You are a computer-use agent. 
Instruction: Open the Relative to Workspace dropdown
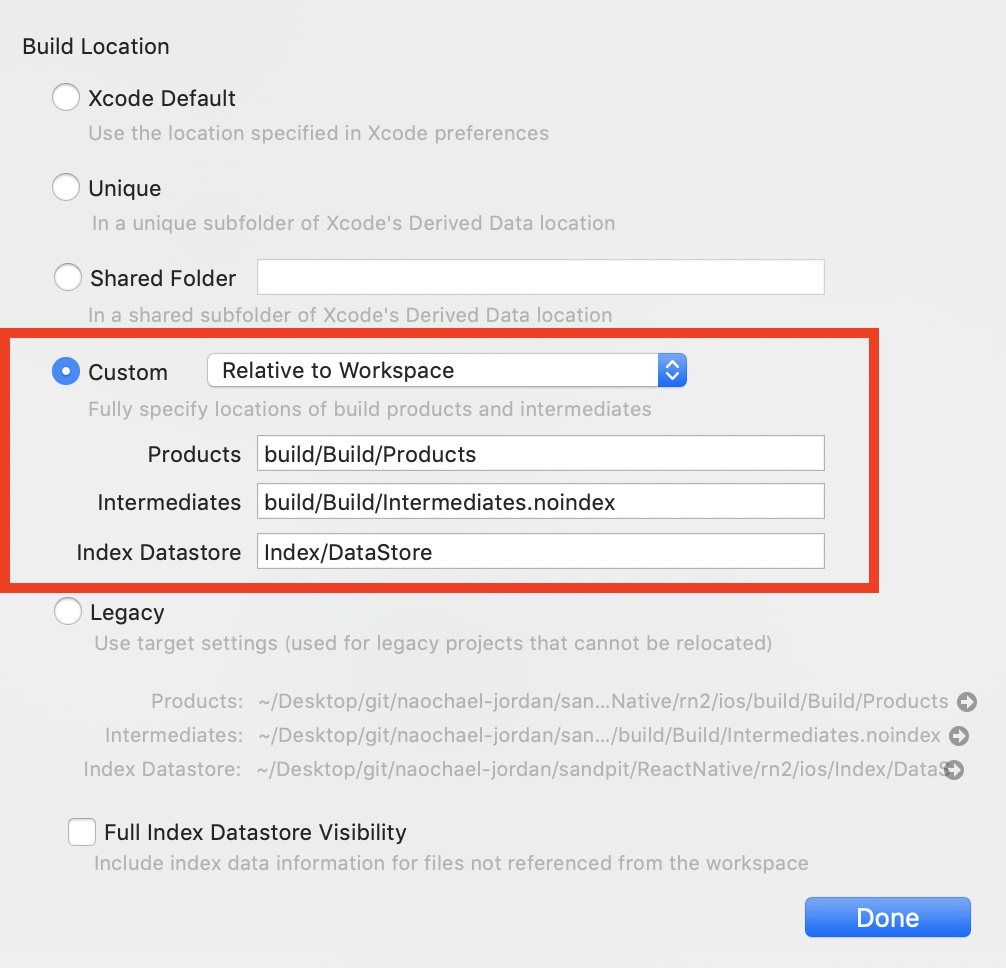(x=446, y=371)
